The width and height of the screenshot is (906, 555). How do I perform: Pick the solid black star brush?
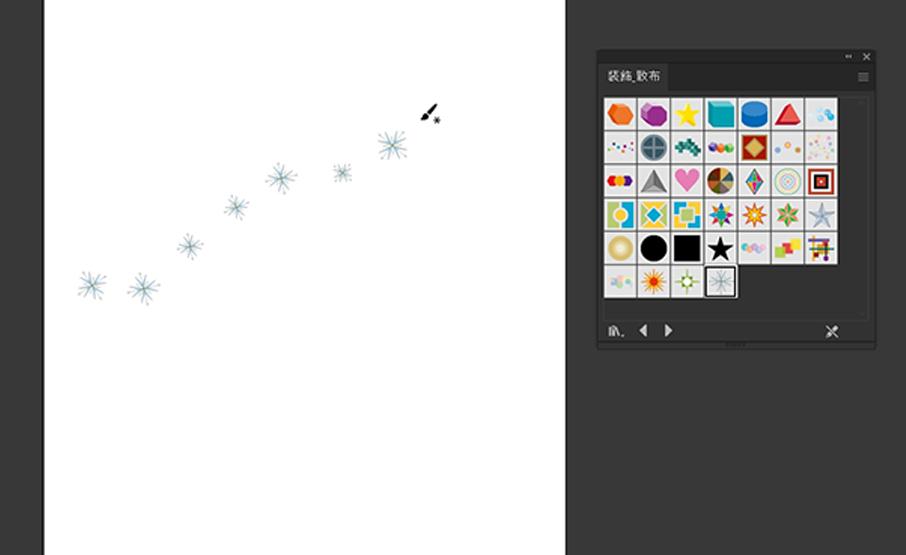click(x=721, y=248)
